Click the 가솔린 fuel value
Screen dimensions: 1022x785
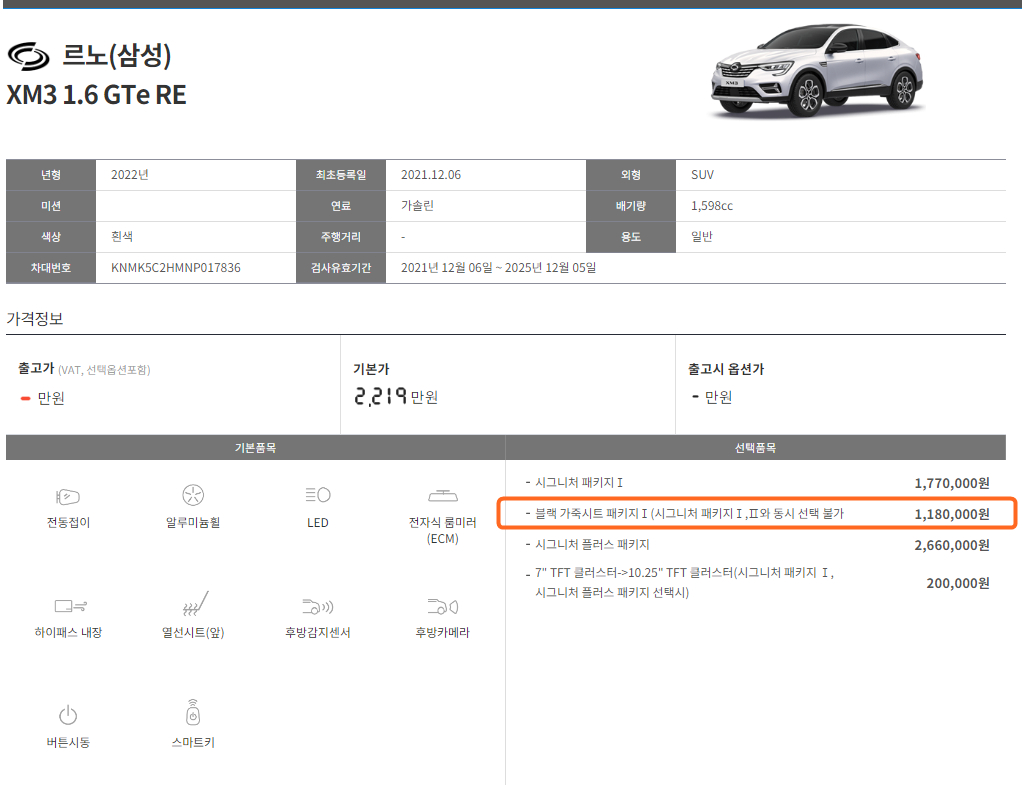pyautogui.click(x=418, y=205)
